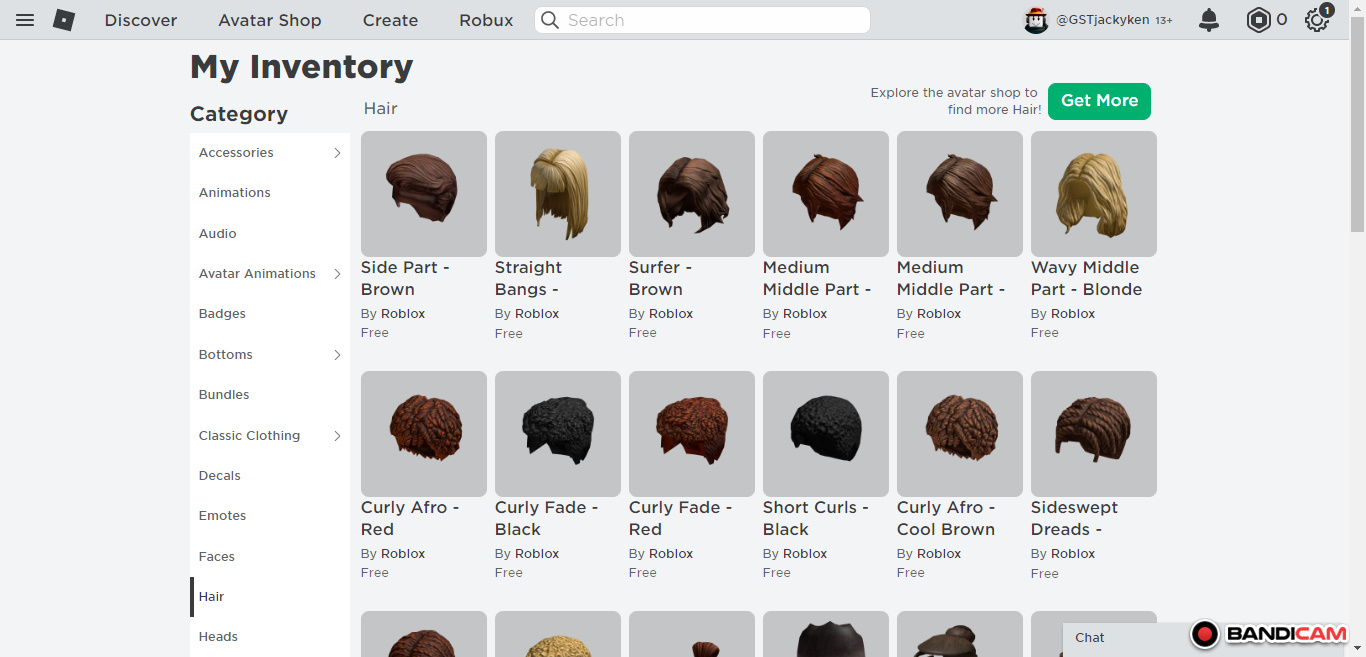Open the Chat panel

click(1090, 638)
